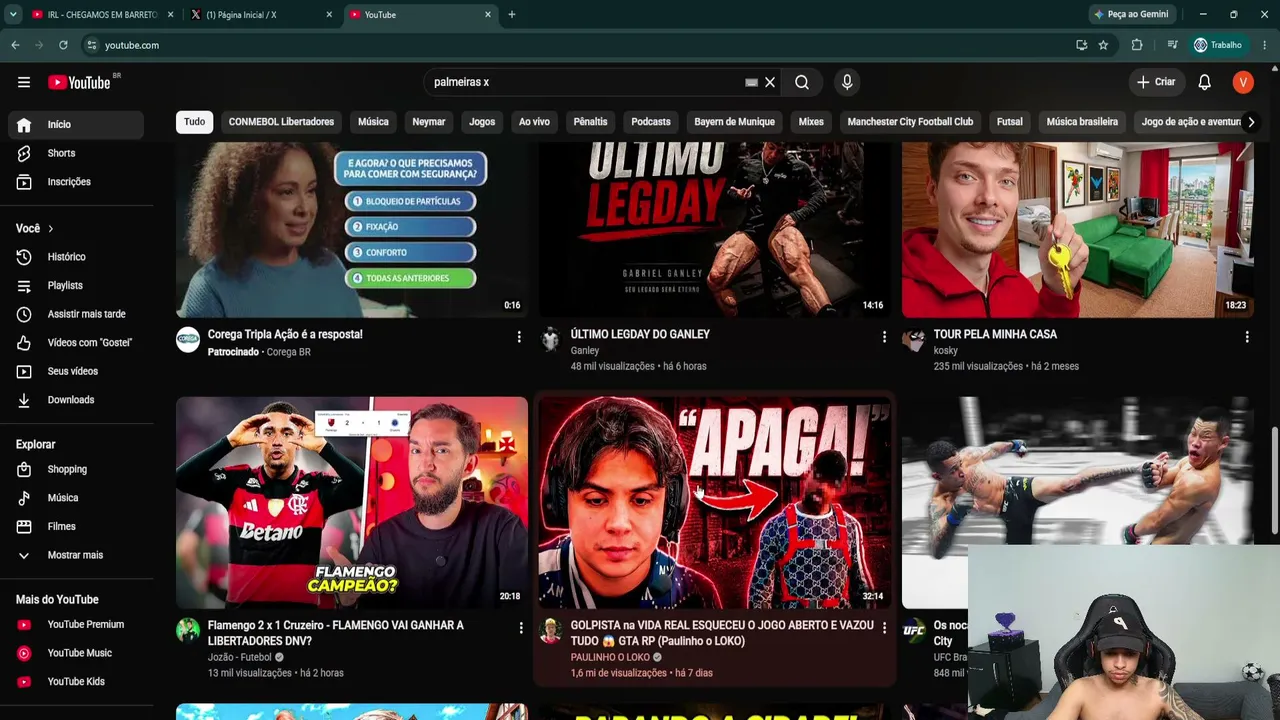Play the APAGA! GOLPISTA video thumbnail
This screenshot has width=1280, height=720.
(x=714, y=503)
